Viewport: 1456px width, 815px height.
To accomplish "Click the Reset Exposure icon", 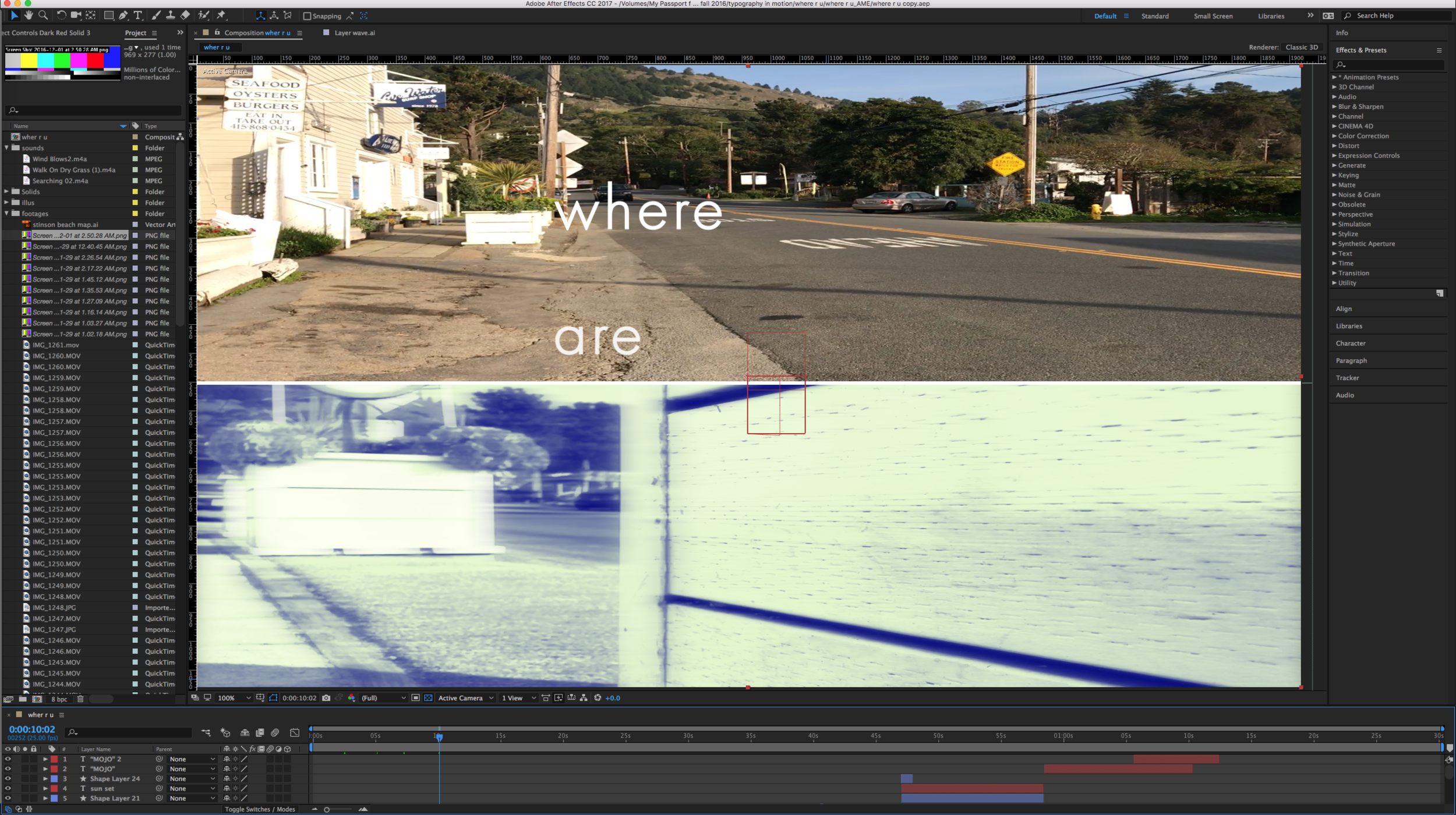I will pos(598,698).
